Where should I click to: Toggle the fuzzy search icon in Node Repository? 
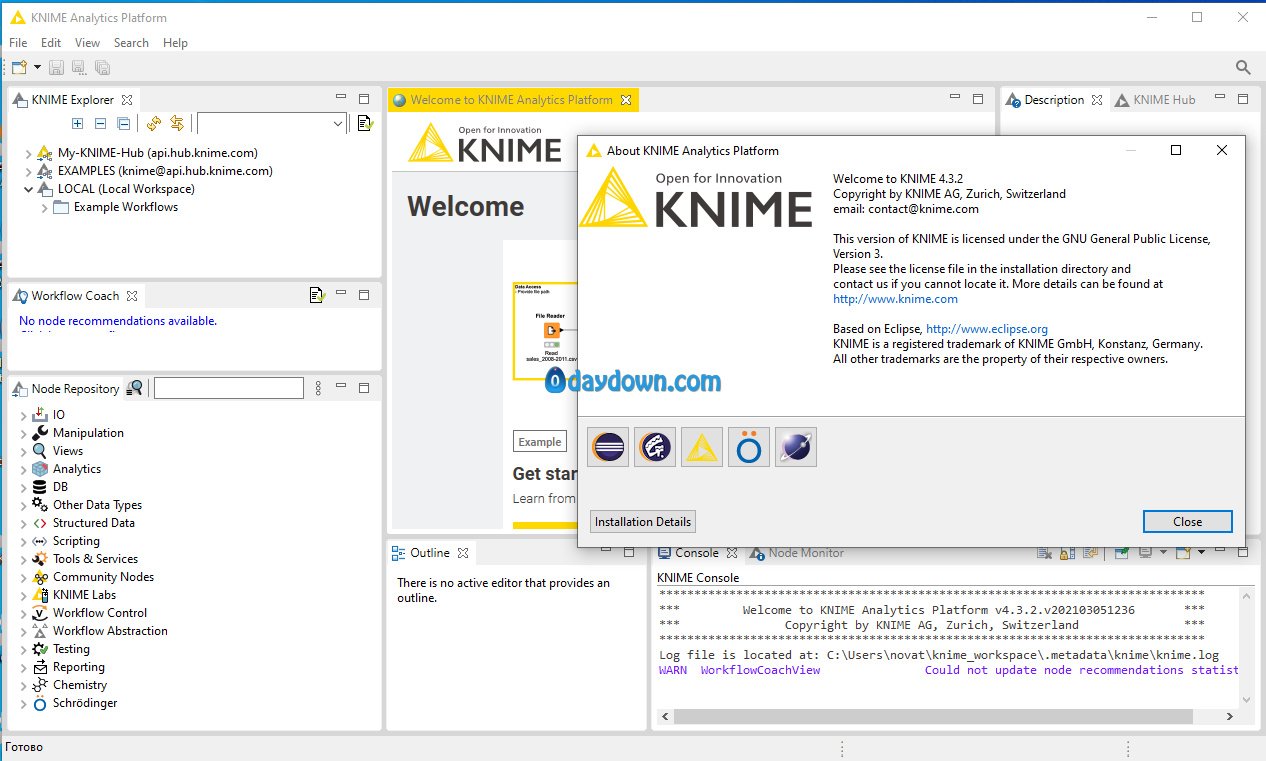(x=135, y=388)
